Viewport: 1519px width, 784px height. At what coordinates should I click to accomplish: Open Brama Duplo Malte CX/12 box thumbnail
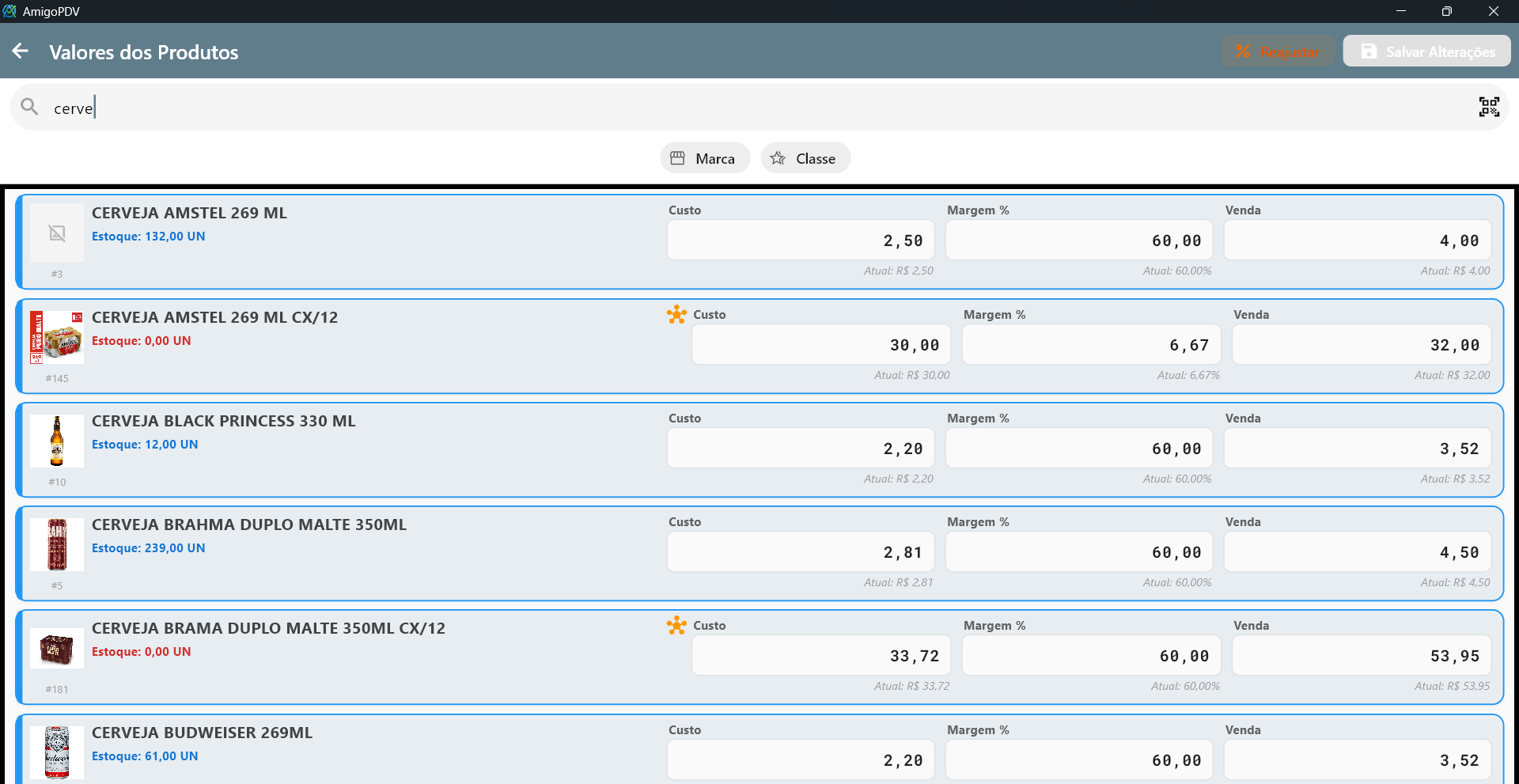click(57, 649)
